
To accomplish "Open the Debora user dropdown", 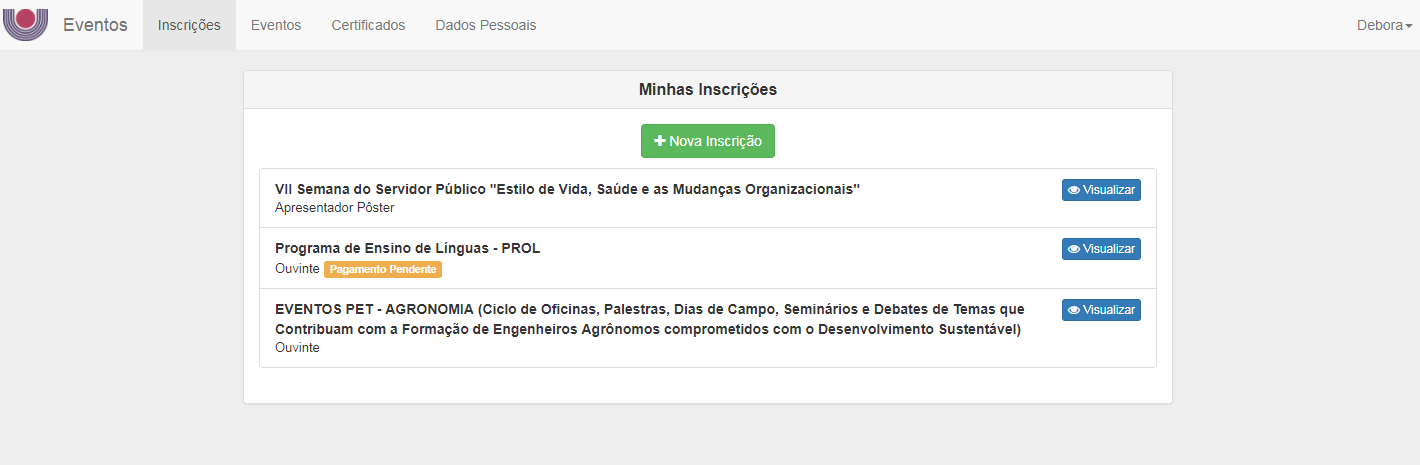I will click(x=1384, y=25).
